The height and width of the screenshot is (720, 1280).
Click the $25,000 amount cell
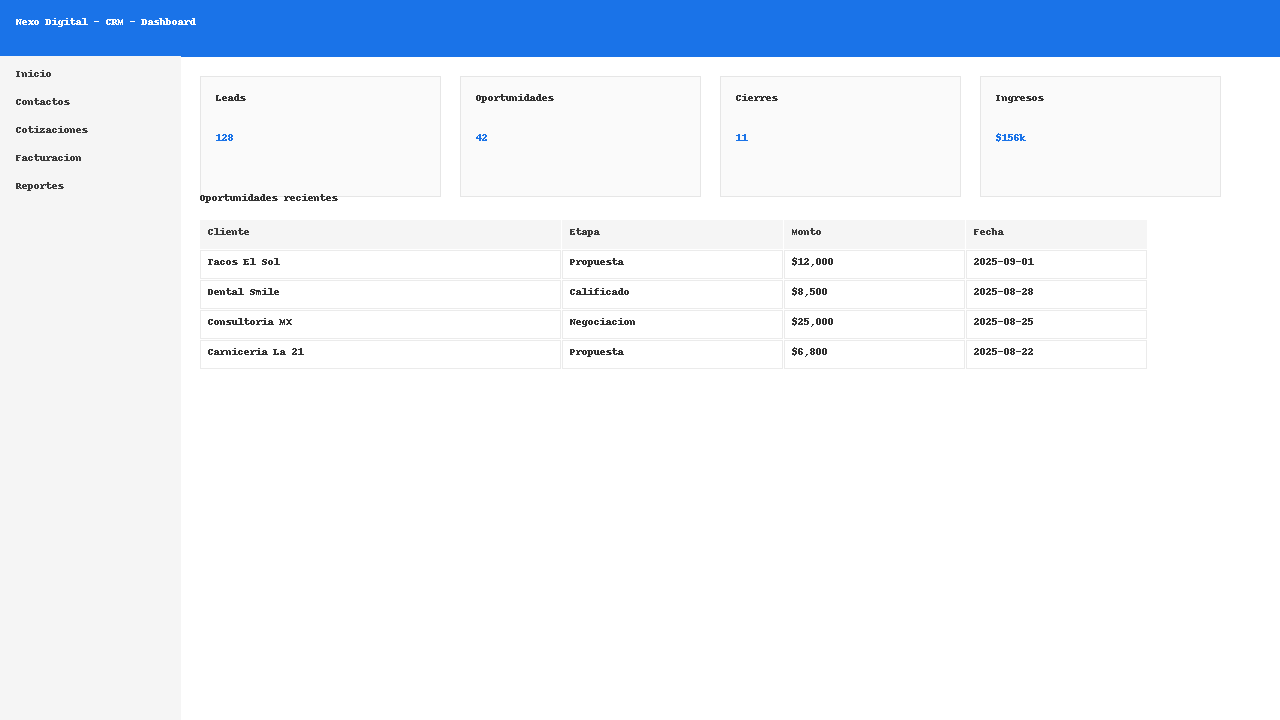874,324
